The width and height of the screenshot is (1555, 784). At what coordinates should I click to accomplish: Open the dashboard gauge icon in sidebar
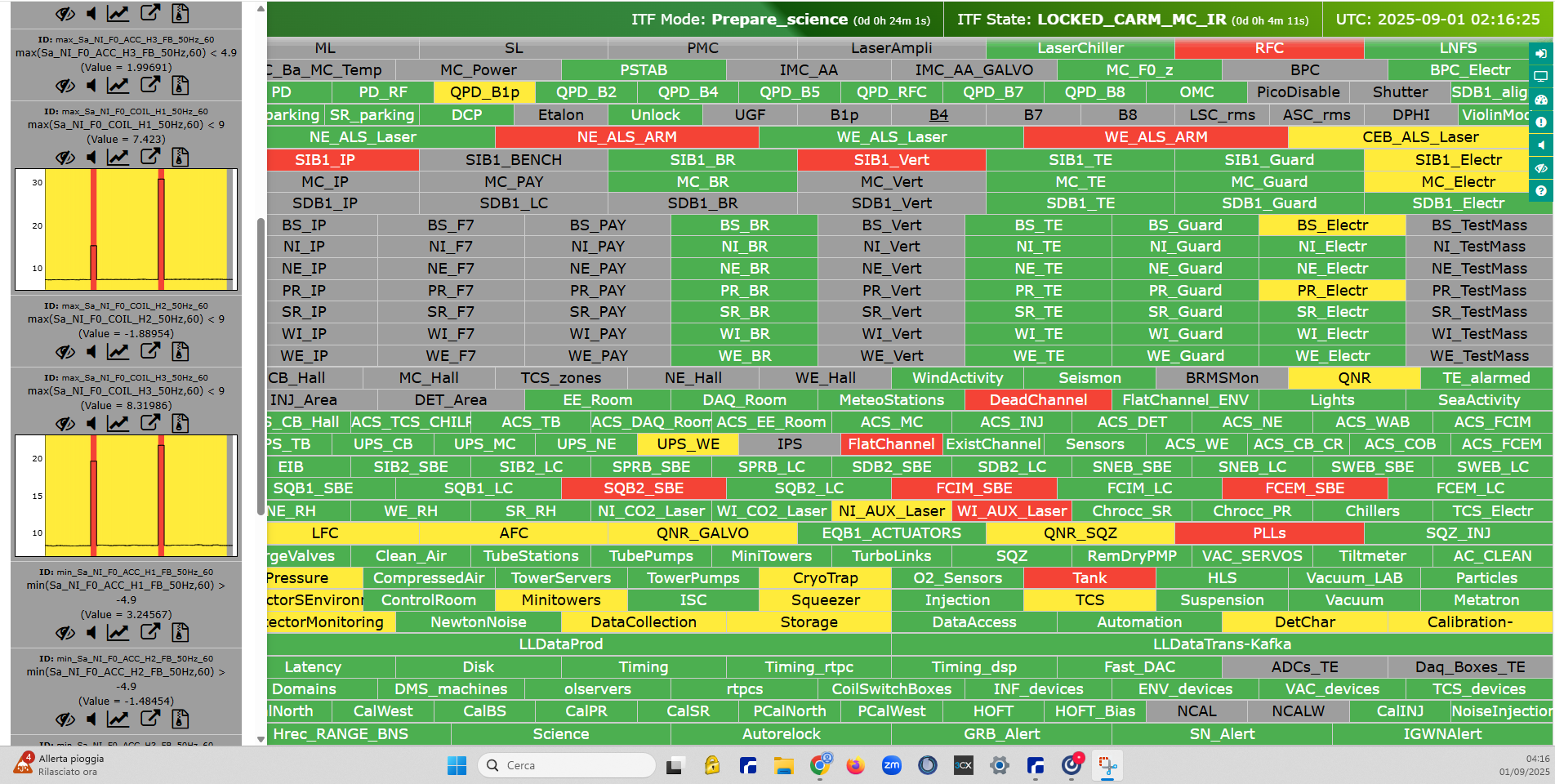pos(1540,100)
